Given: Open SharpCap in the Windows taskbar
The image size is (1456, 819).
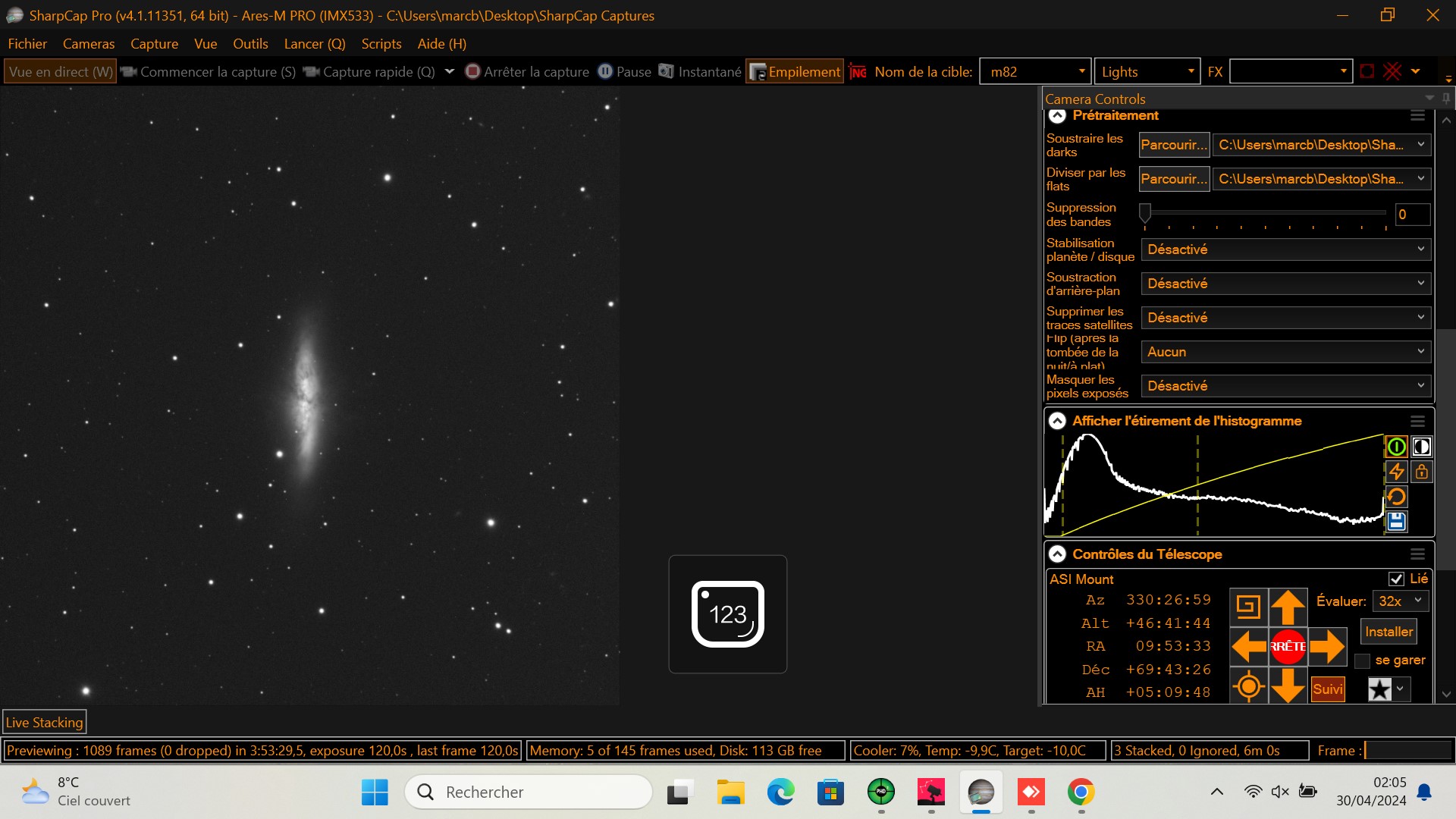Looking at the screenshot, I should point(981,792).
